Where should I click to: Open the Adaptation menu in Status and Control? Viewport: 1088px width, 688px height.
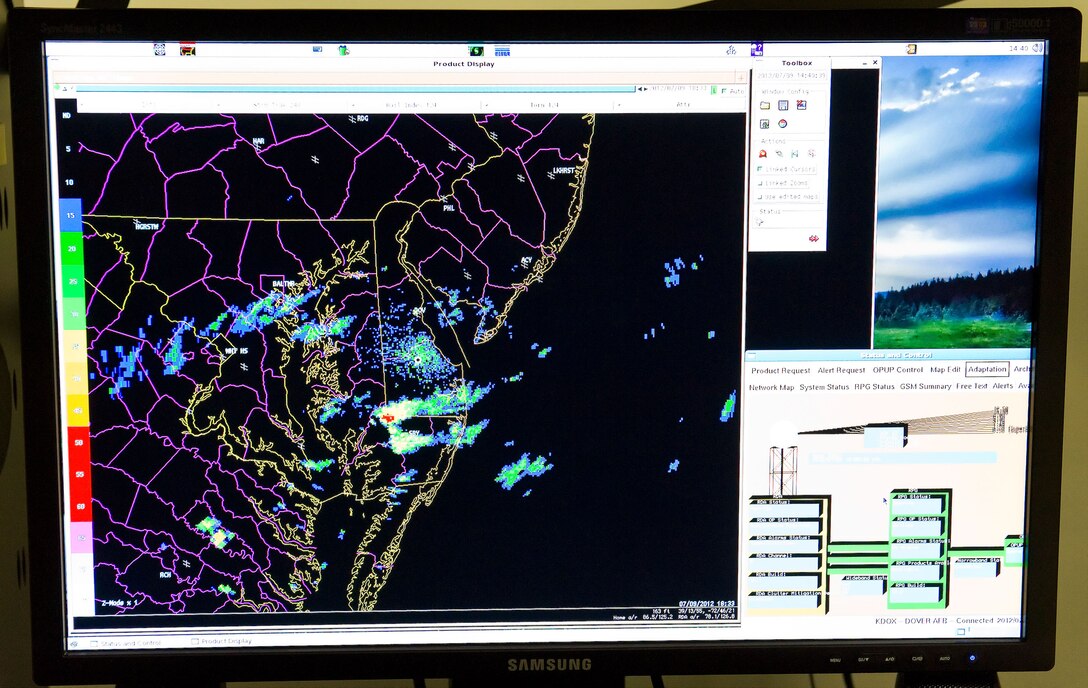pyautogui.click(x=987, y=369)
